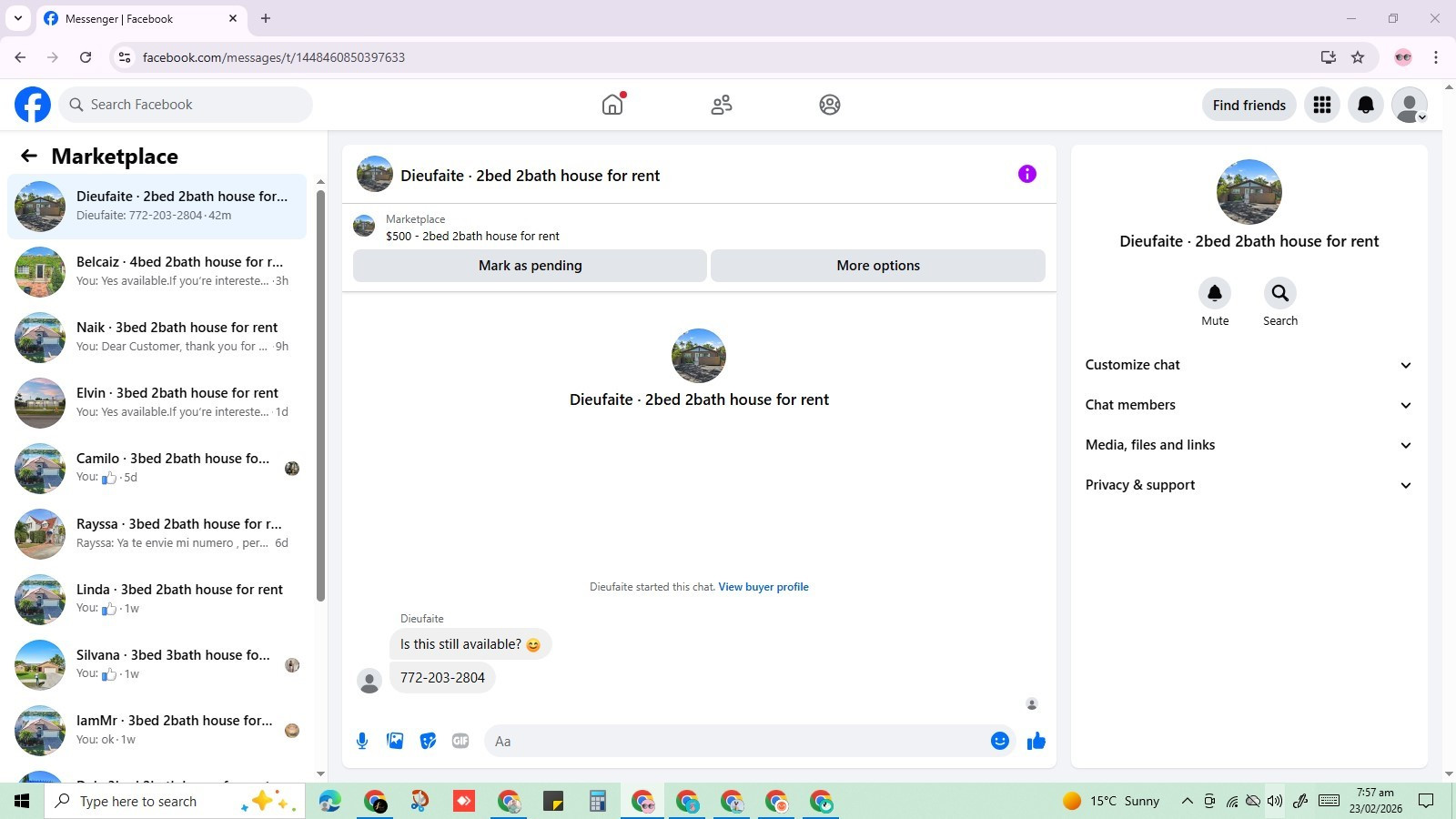Image resolution: width=1456 pixels, height=819 pixels.
Task: Open the taskbar clock showing 7:57 am
Action: [x=1375, y=801]
